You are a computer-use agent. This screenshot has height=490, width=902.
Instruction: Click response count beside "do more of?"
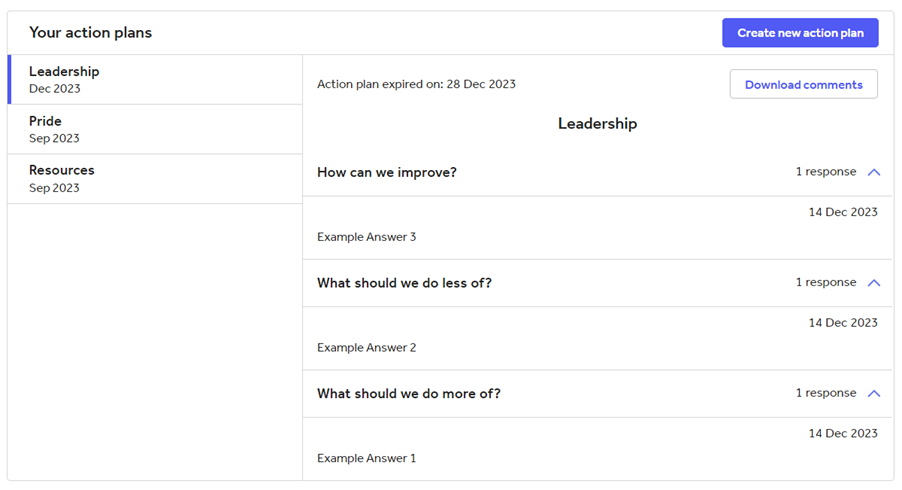click(826, 393)
